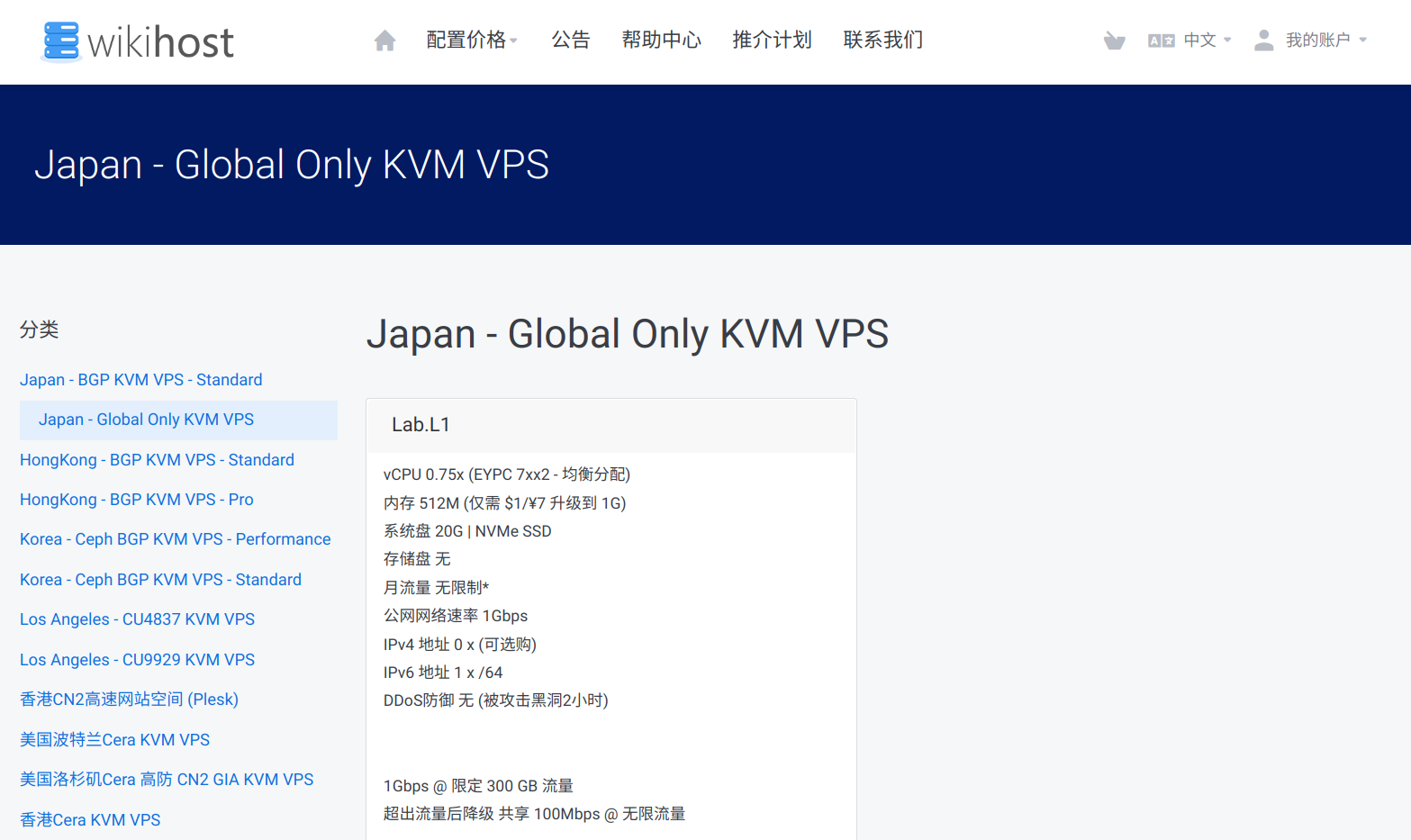Open Japan - BGP KVM VPS - Standard category
Image resolution: width=1411 pixels, height=840 pixels.
(x=141, y=380)
